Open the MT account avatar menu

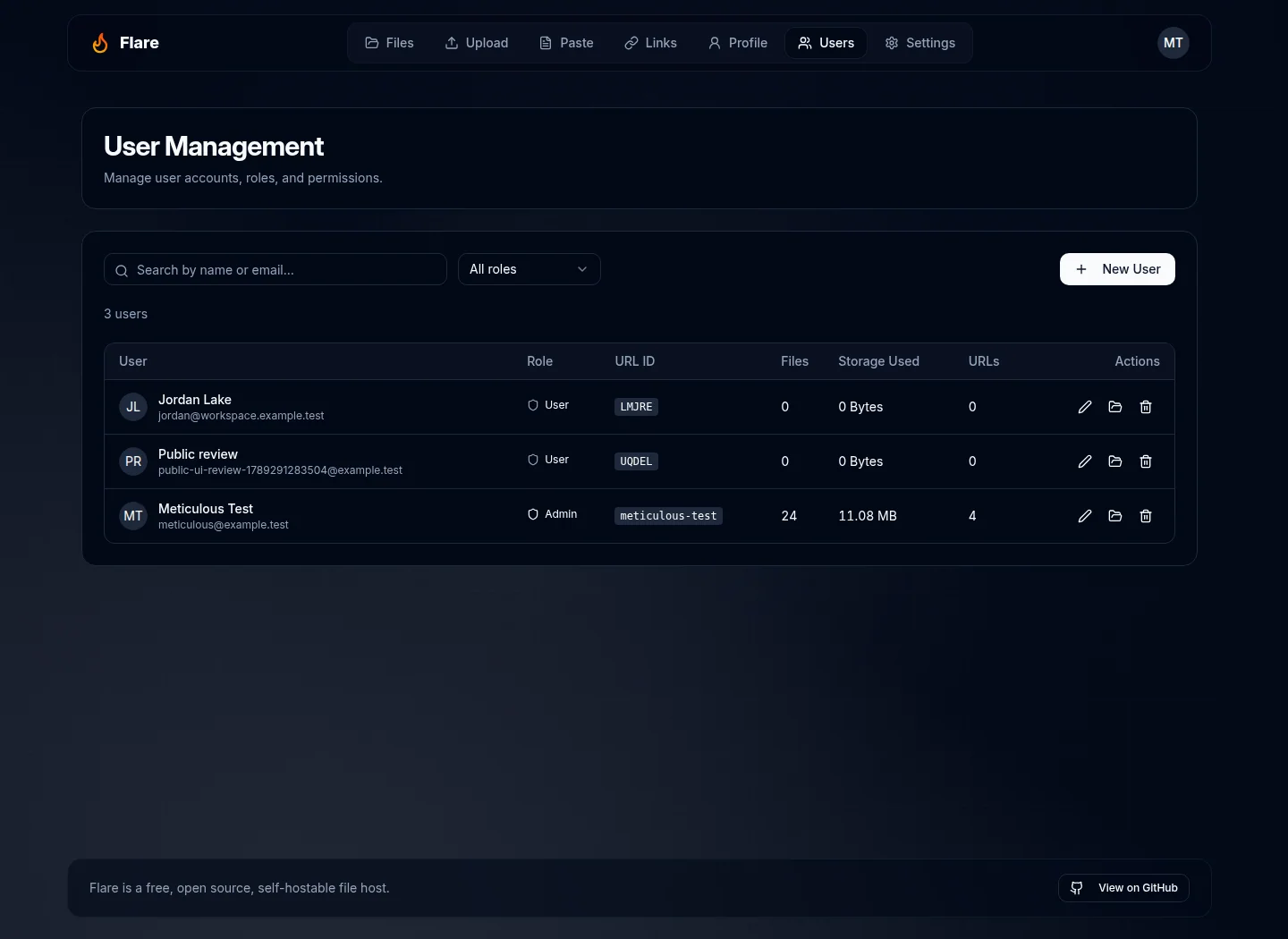point(1174,43)
